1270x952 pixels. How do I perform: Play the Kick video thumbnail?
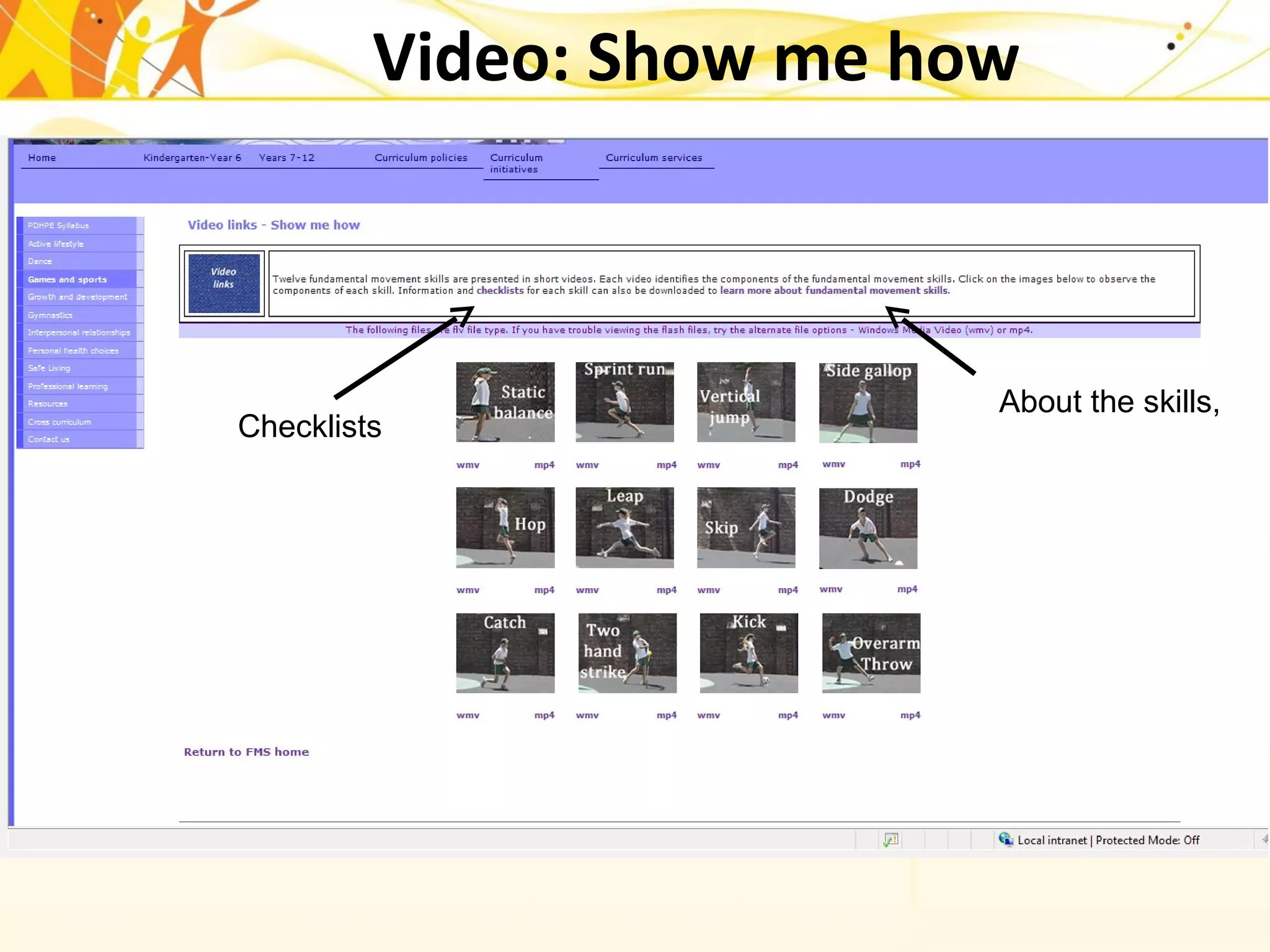click(x=749, y=653)
